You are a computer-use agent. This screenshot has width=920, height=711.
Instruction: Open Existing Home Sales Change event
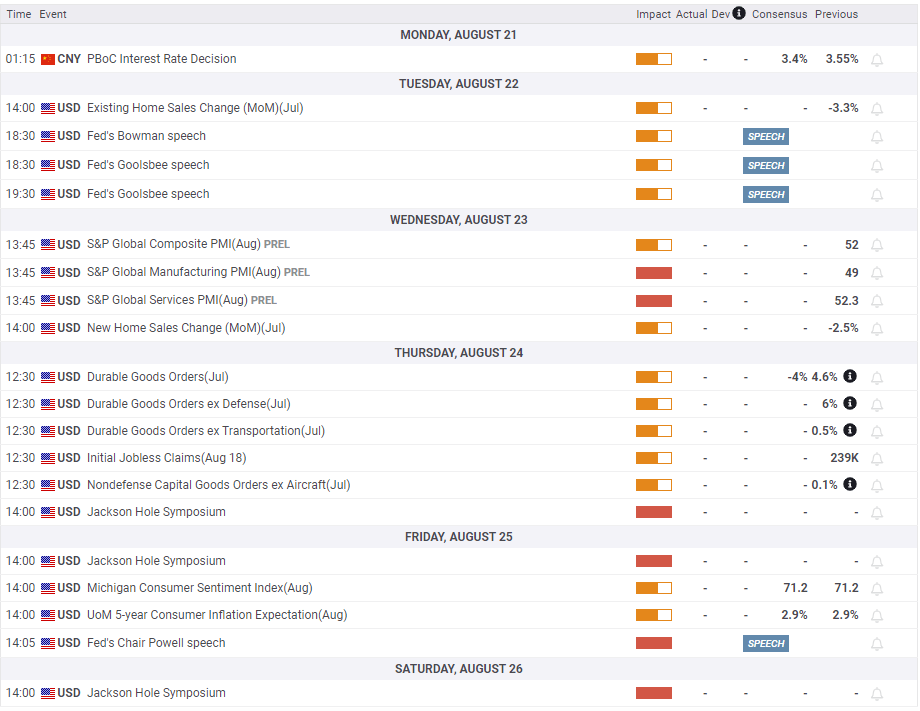point(195,108)
